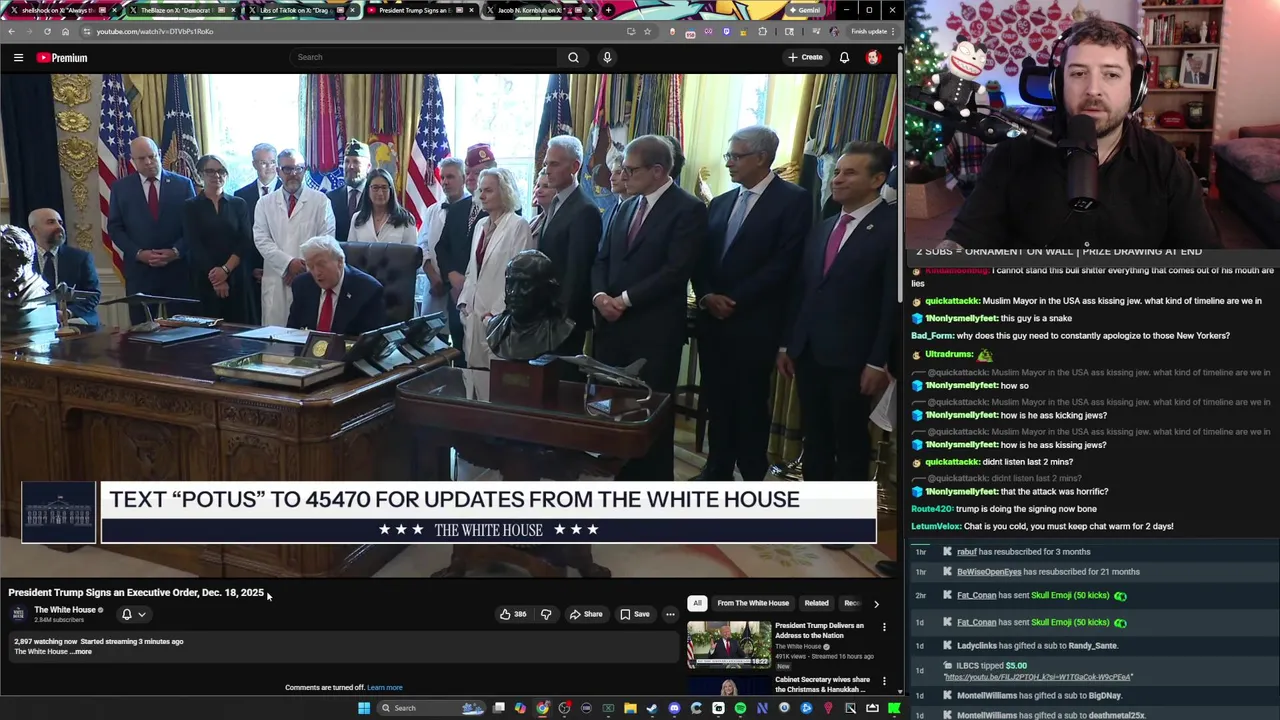Select the All filter chip

(x=697, y=603)
